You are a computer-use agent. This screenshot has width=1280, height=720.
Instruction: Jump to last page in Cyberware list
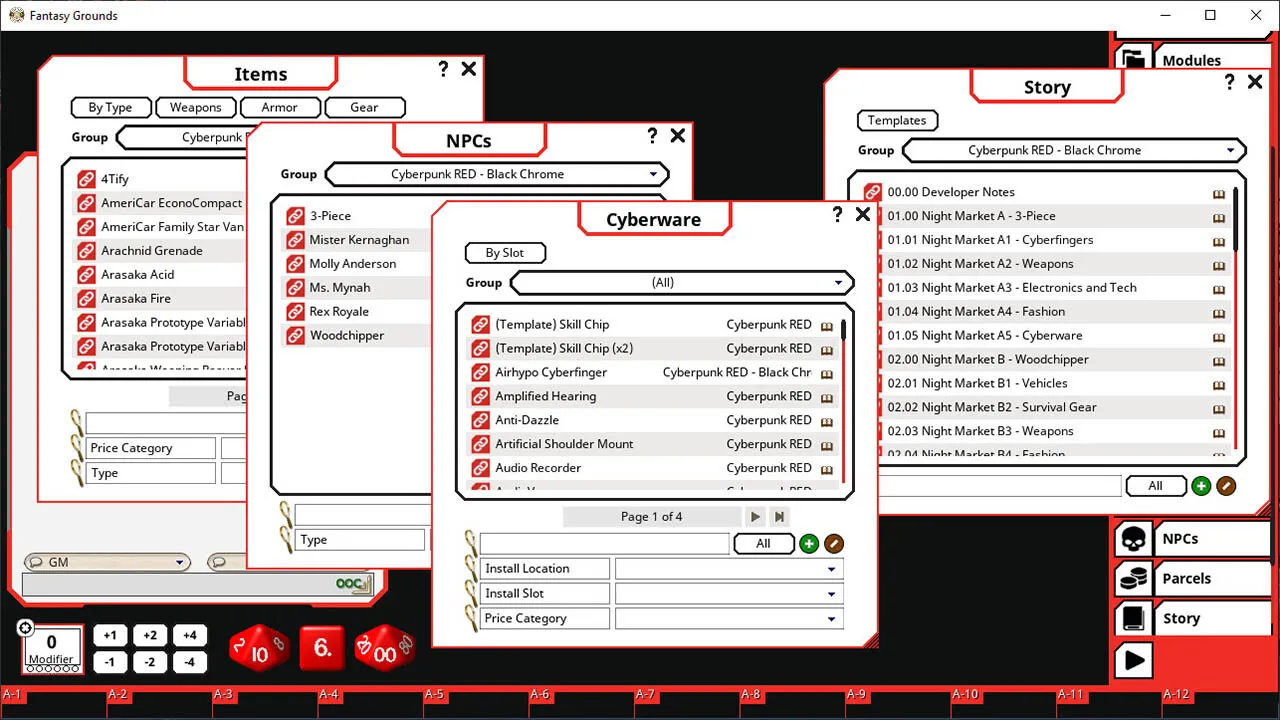(x=779, y=517)
